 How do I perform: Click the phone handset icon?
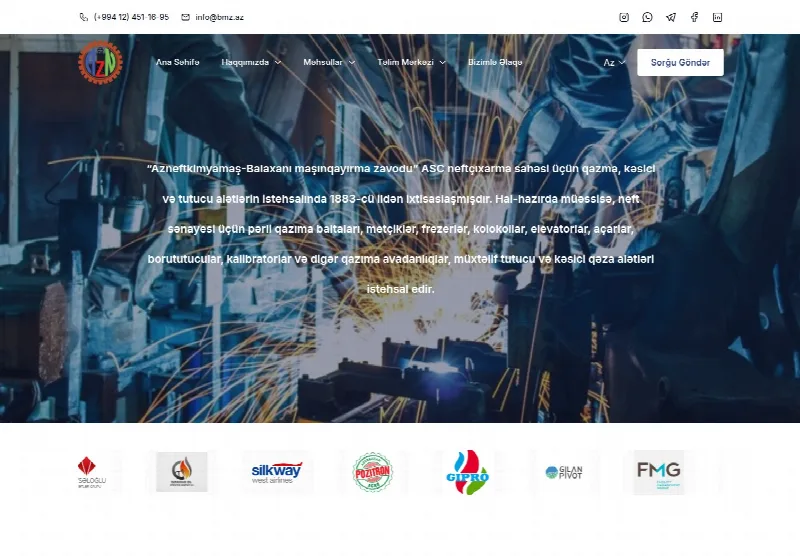coord(84,17)
